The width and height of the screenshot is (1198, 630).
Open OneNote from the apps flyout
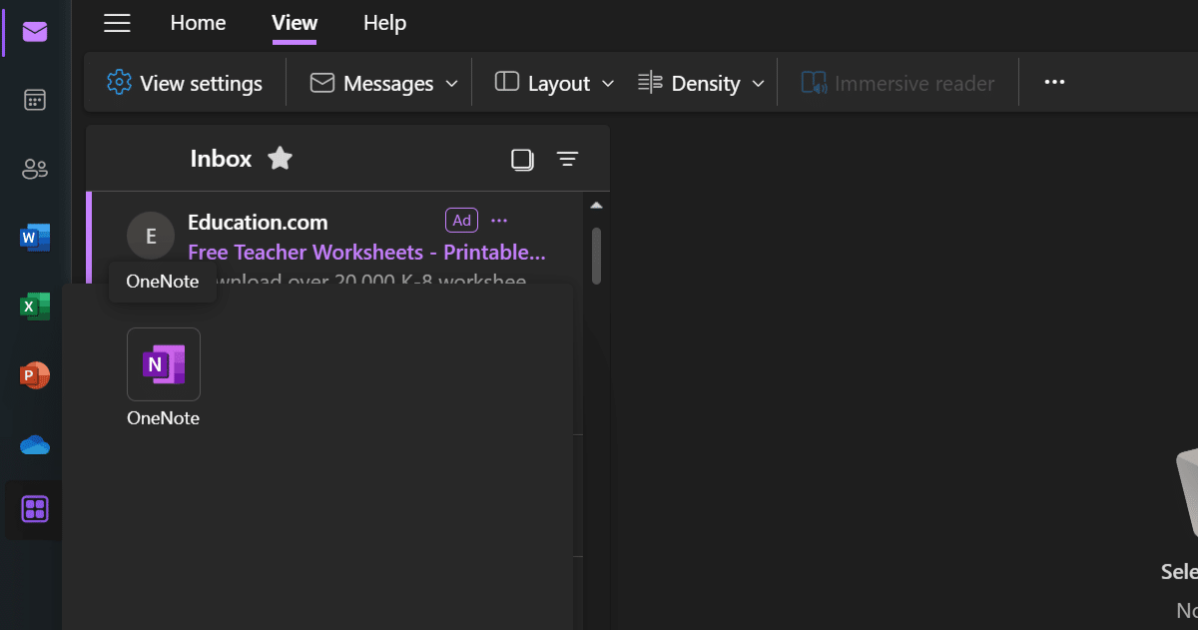pyautogui.click(x=163, y=365)
